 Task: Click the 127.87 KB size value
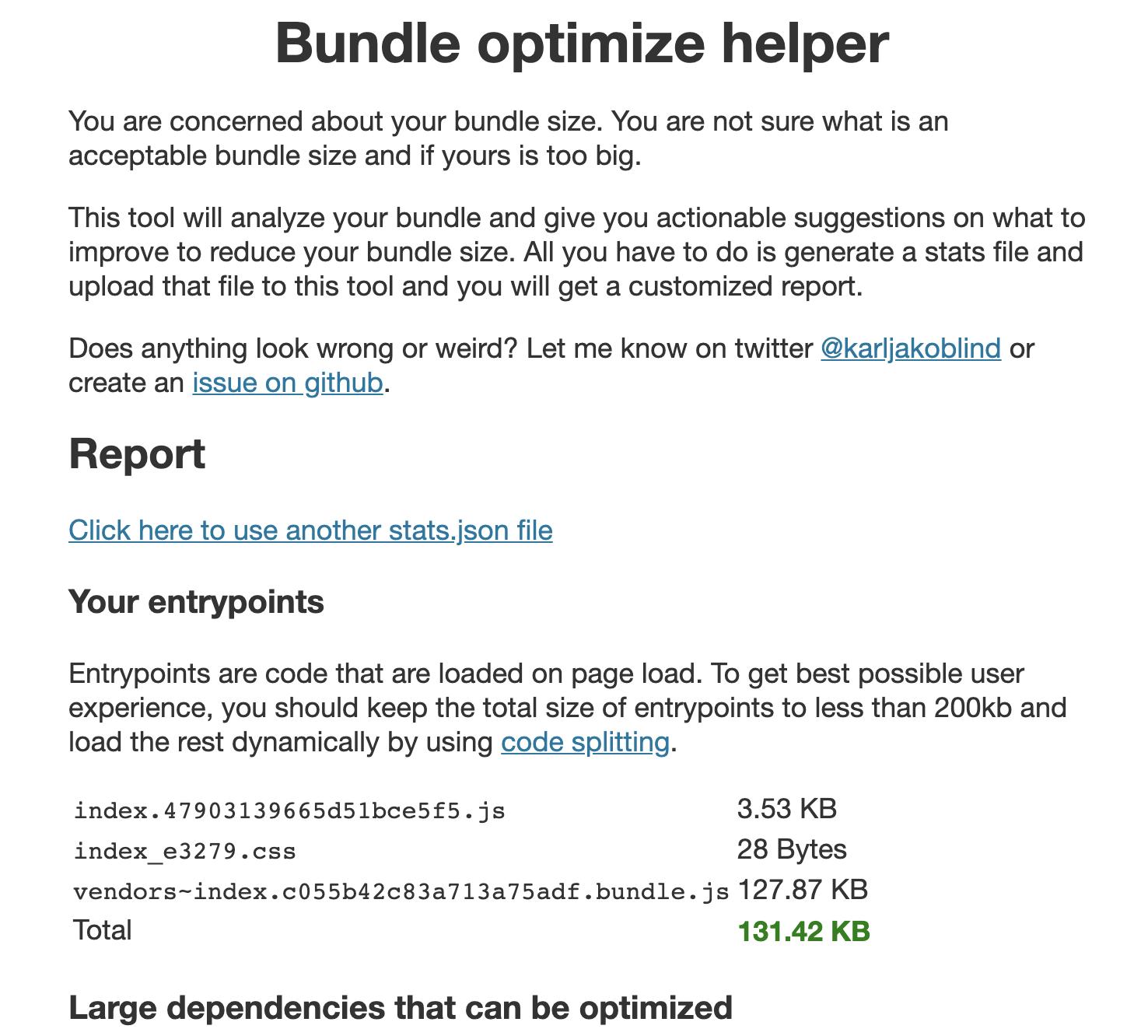802,890
